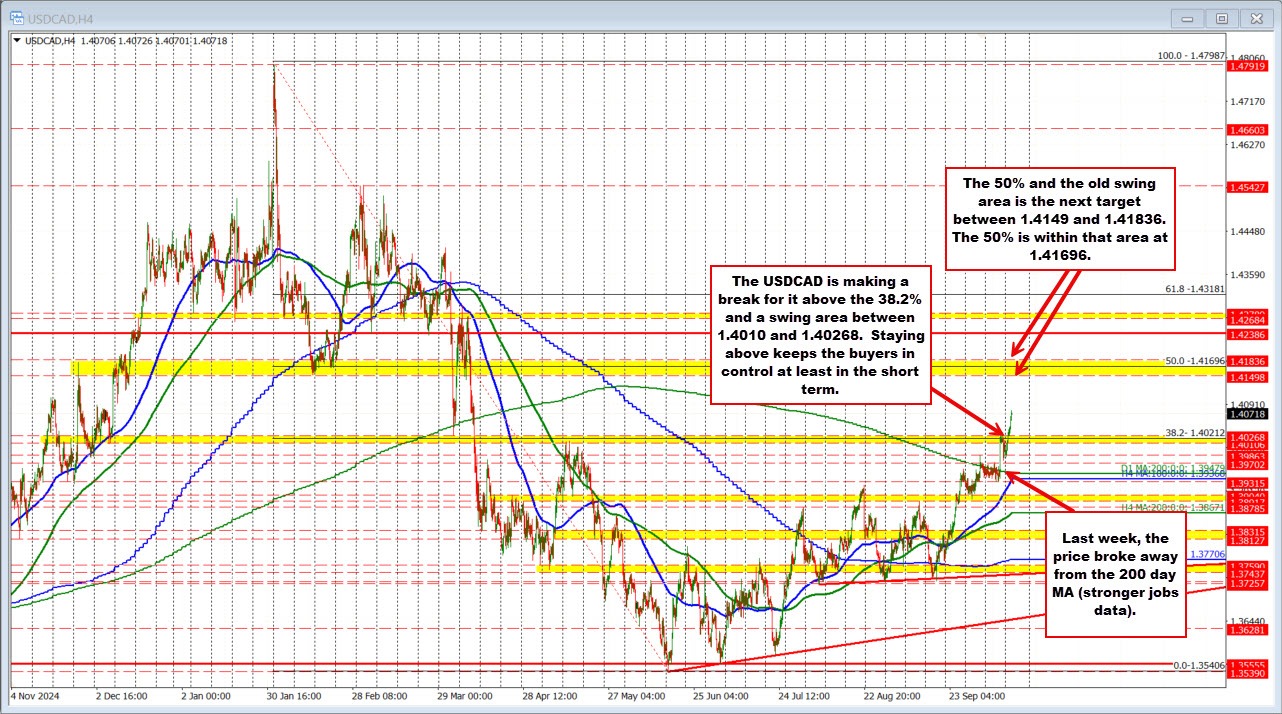Maximize the USDCAD,H4 chart window

[1221, 17]
